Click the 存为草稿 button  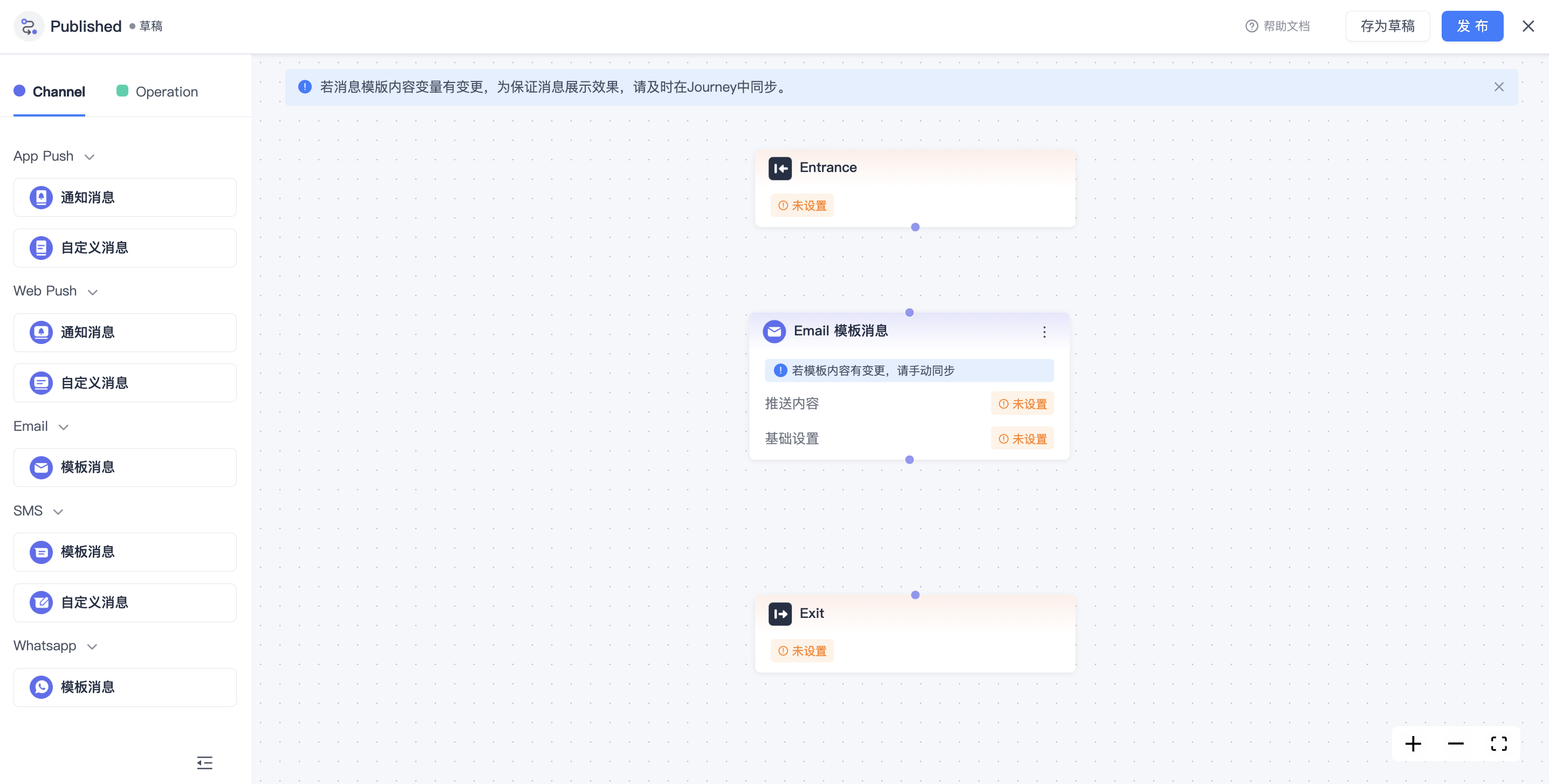(1387, 26)
